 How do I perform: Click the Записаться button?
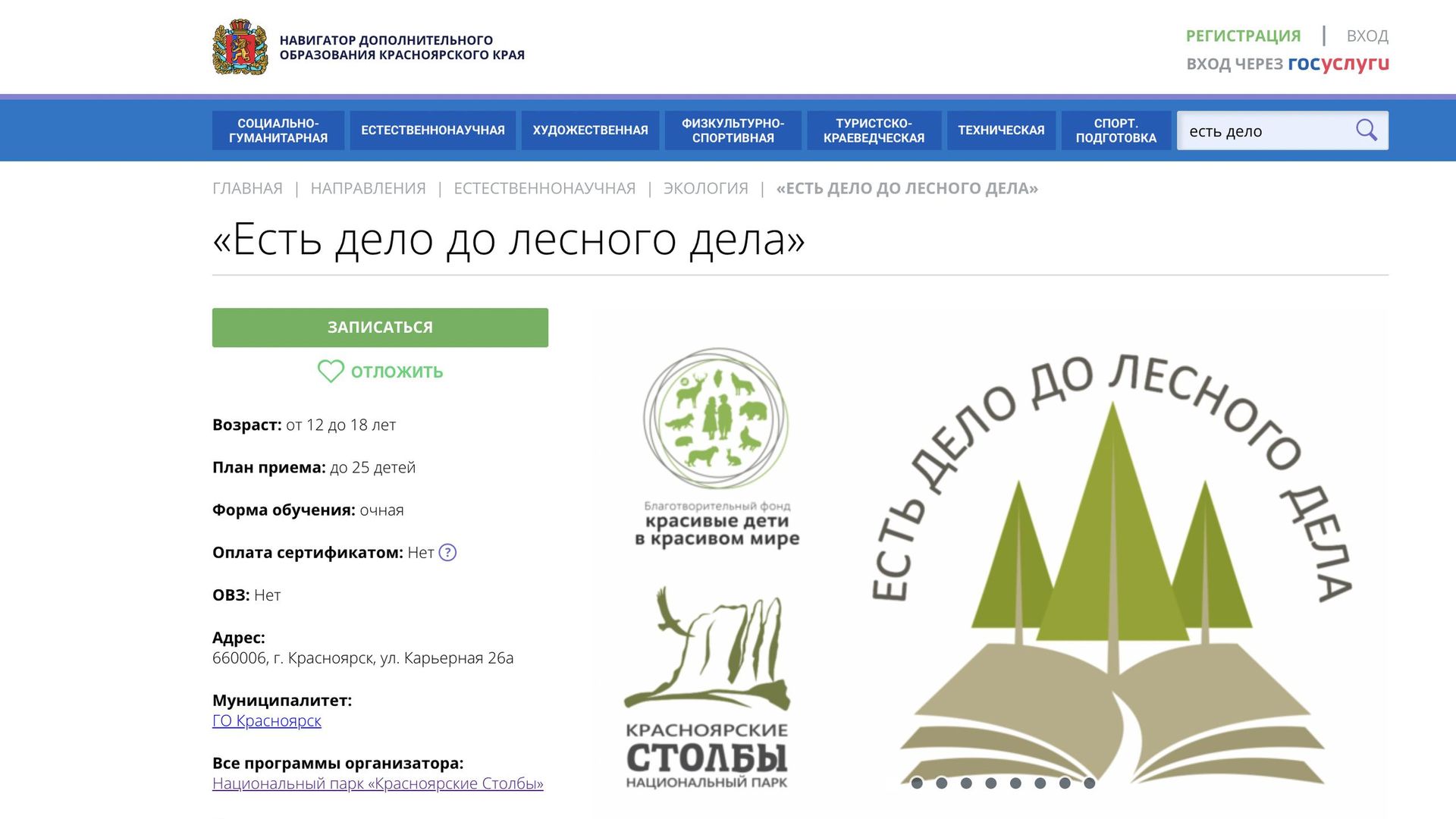[380, 328]
